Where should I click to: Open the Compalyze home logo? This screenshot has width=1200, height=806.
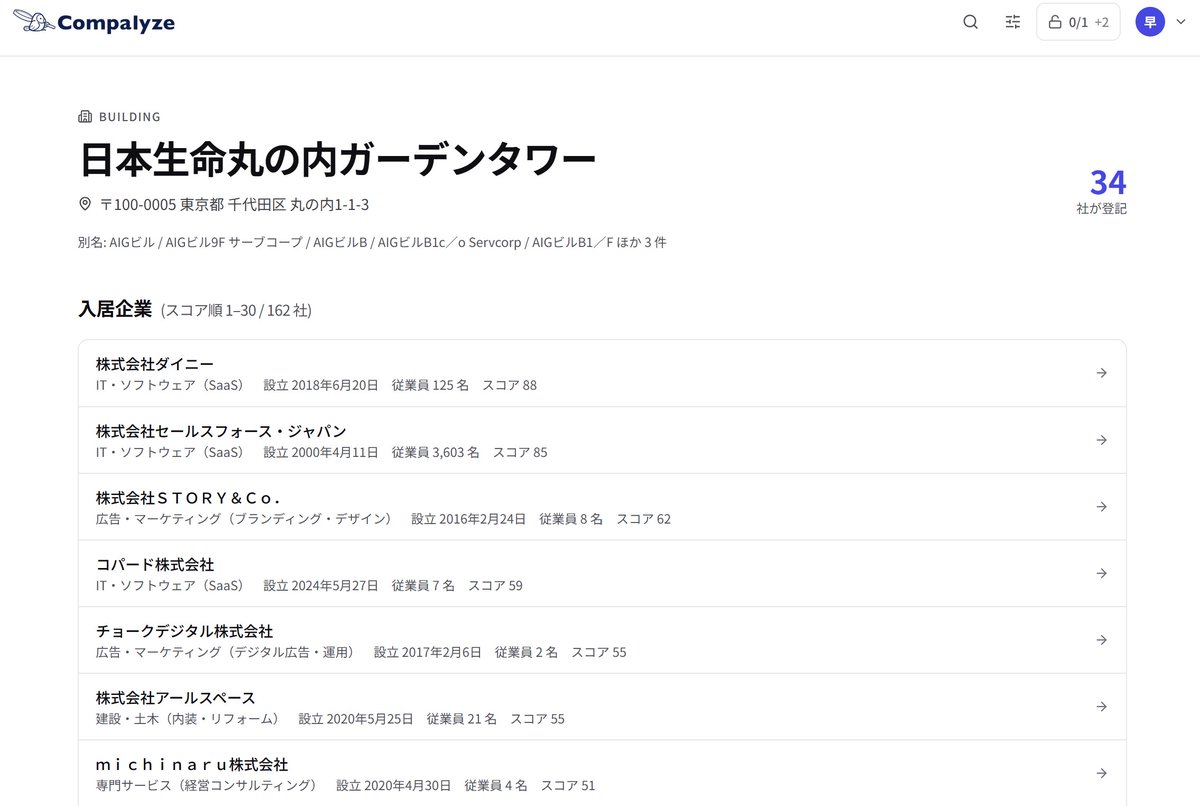94,22
